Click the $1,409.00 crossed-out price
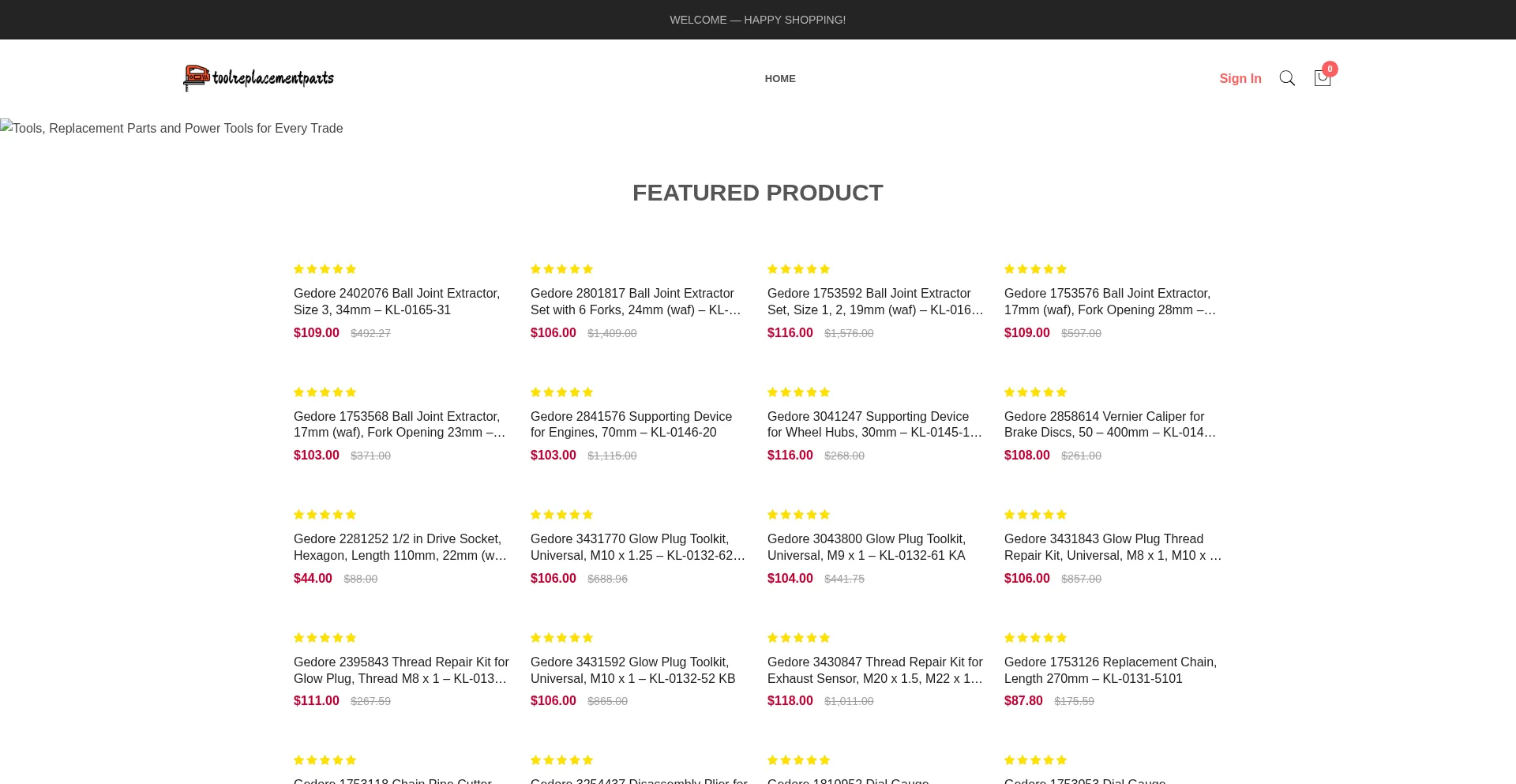Image resolution: width=1516 pixels, height=784 pixels. tap(612, 333)
